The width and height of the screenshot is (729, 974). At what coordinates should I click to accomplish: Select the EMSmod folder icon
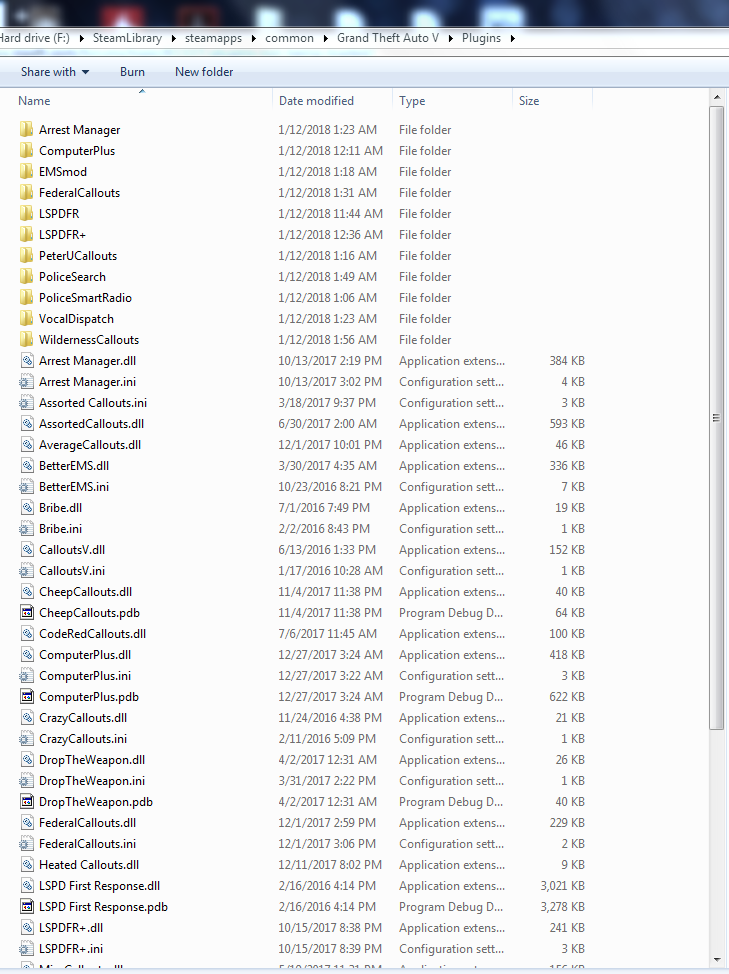click(x=26, y=171)
